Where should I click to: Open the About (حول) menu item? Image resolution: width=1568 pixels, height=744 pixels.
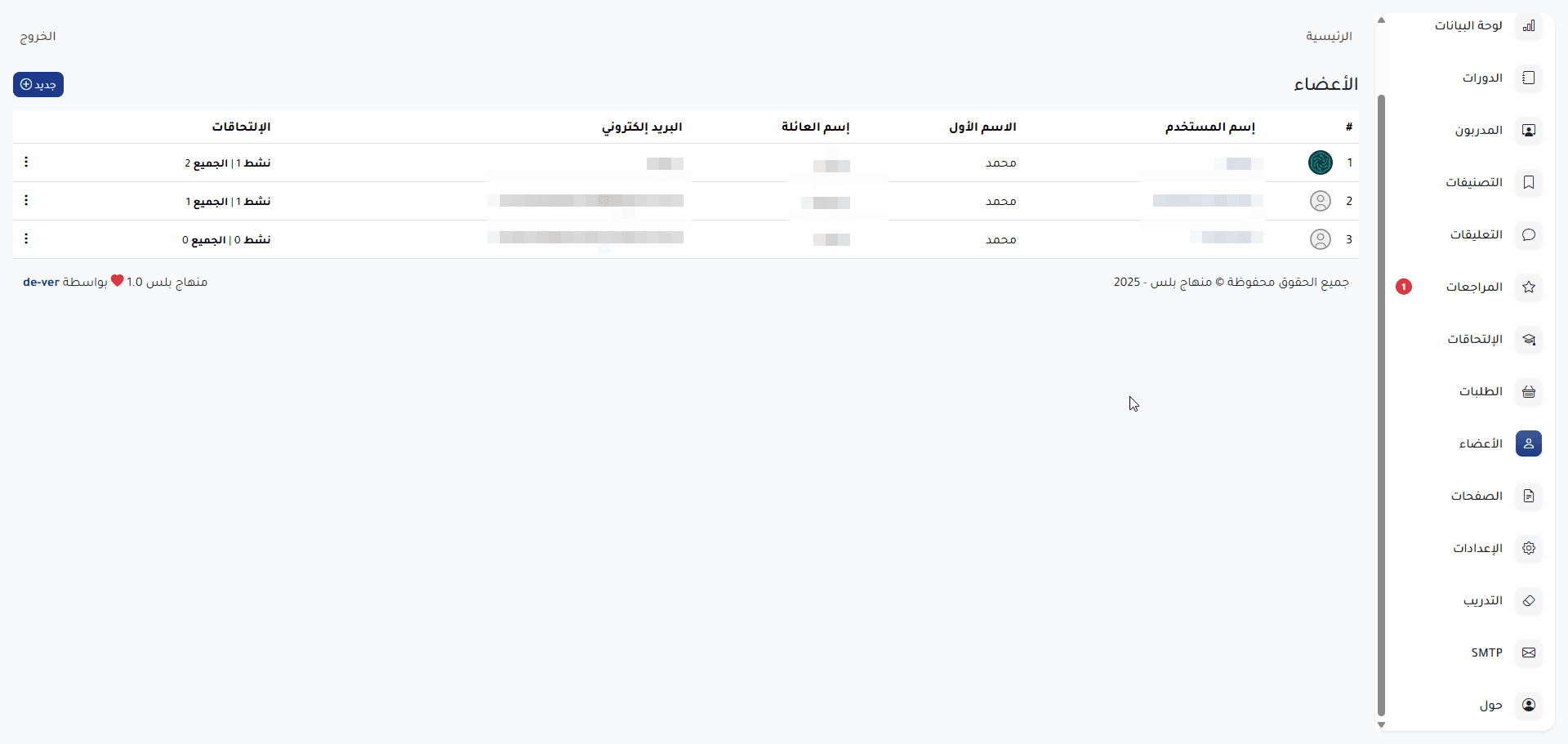coord(1490,706)
